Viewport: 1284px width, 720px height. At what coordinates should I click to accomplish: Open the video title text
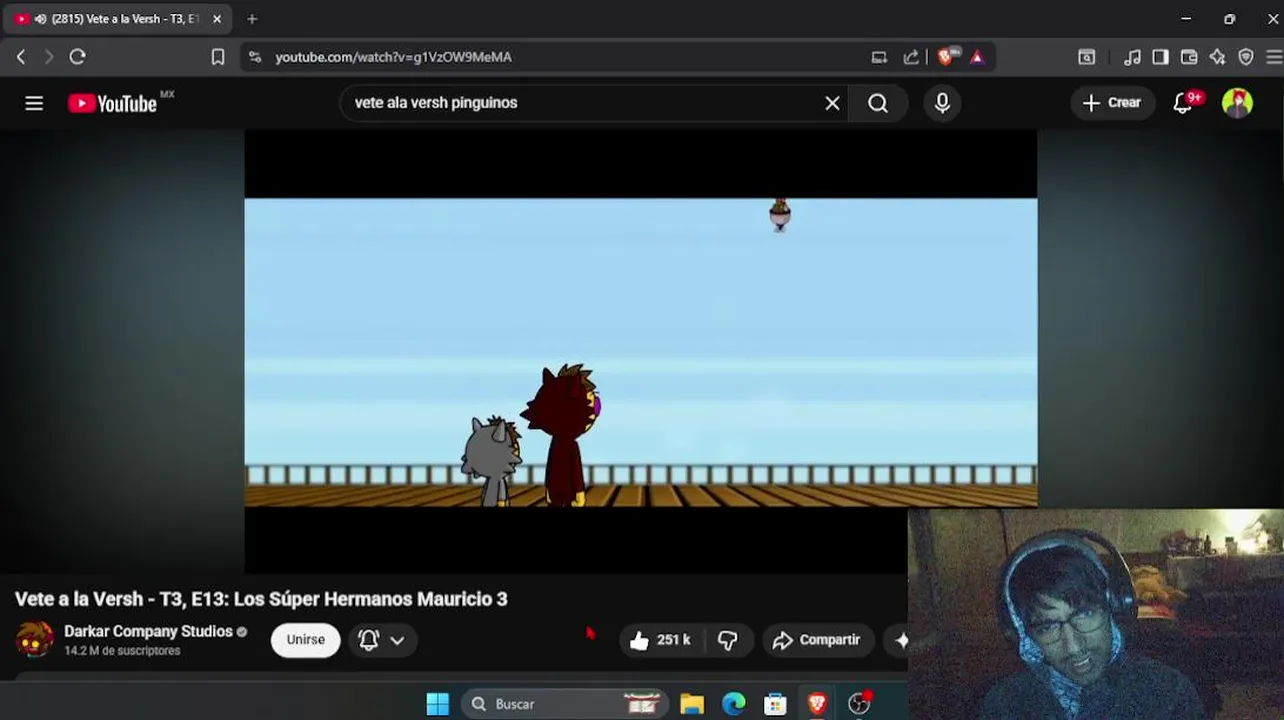pos(261,599)
